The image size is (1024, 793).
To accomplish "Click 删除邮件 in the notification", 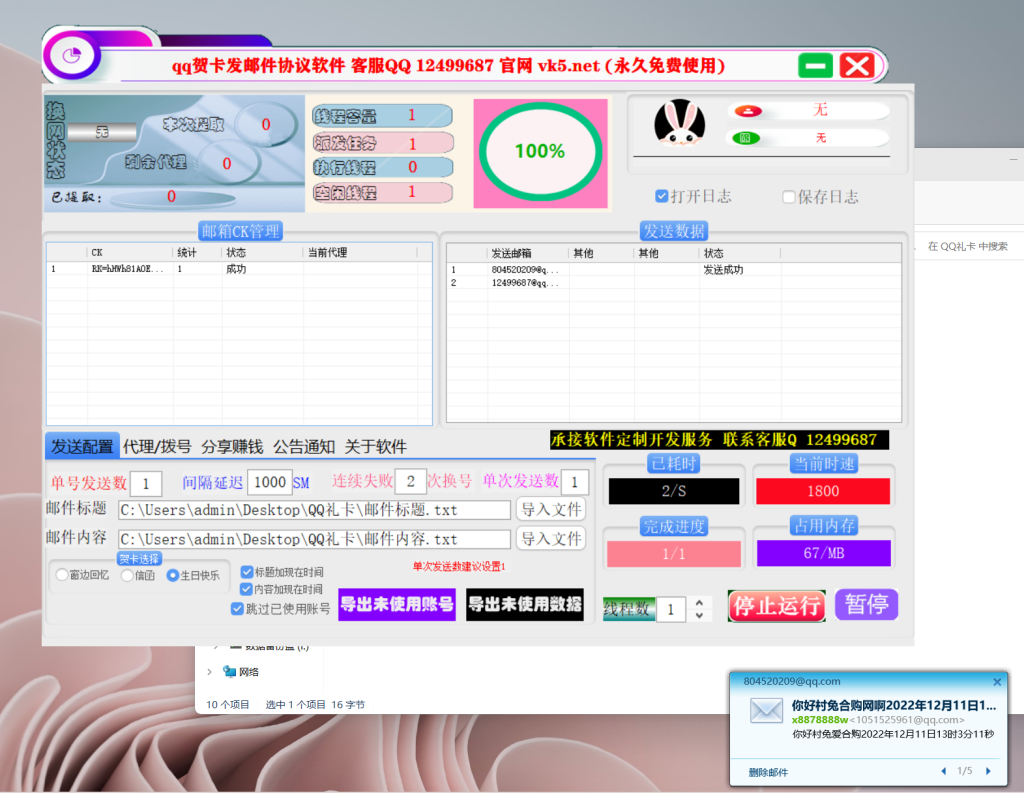I will (768, 772).
